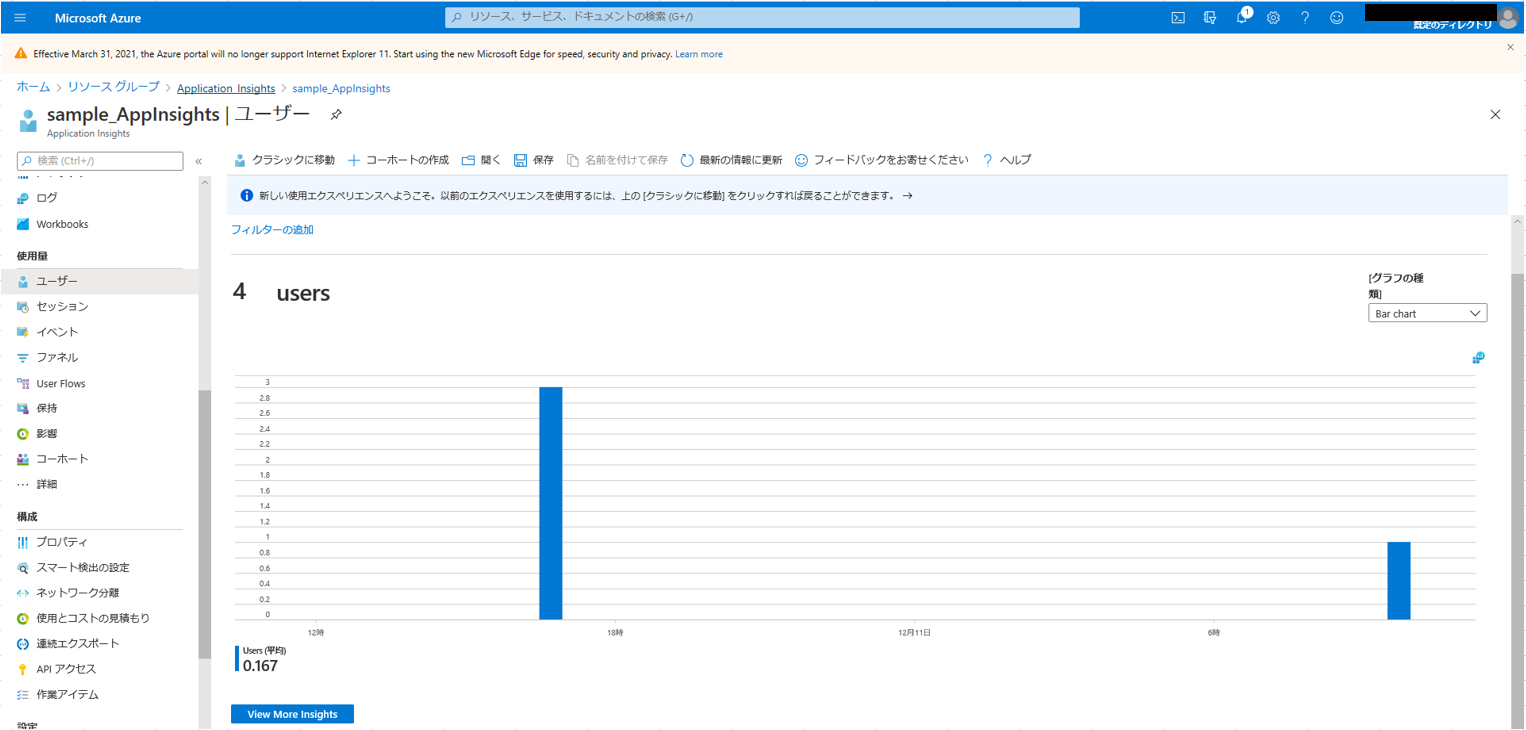Refresh with 最新の情報に更新
This screenshot has height=730, width=1526.
click(731, 160)
